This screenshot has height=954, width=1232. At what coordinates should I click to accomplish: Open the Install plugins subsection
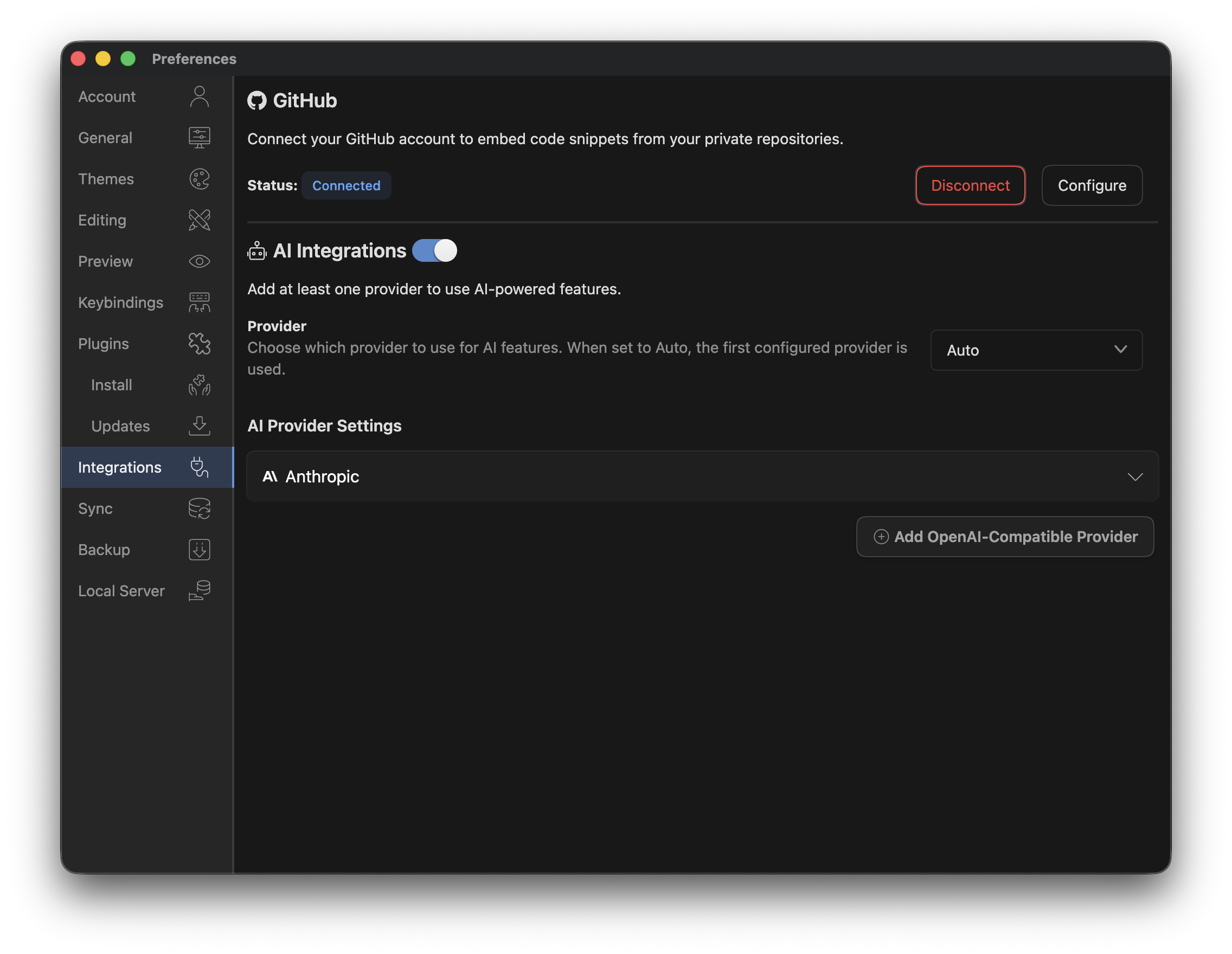coord(146,384)
